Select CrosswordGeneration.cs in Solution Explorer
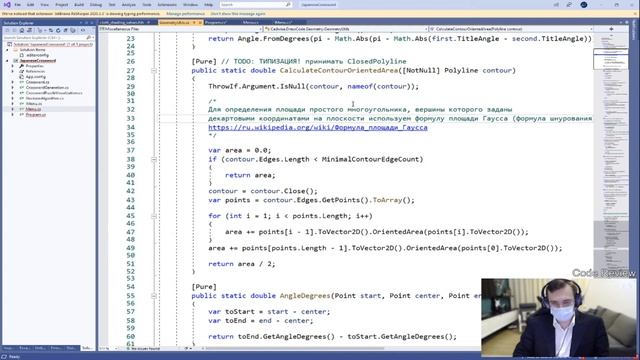This screenshot has width=640, height=360. 47,87
